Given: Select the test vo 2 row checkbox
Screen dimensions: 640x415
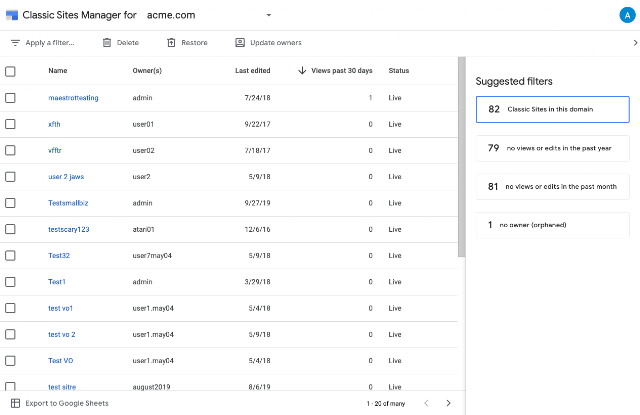Looking at the screenshot, I should pyautogui.click(x=10, y=335).
